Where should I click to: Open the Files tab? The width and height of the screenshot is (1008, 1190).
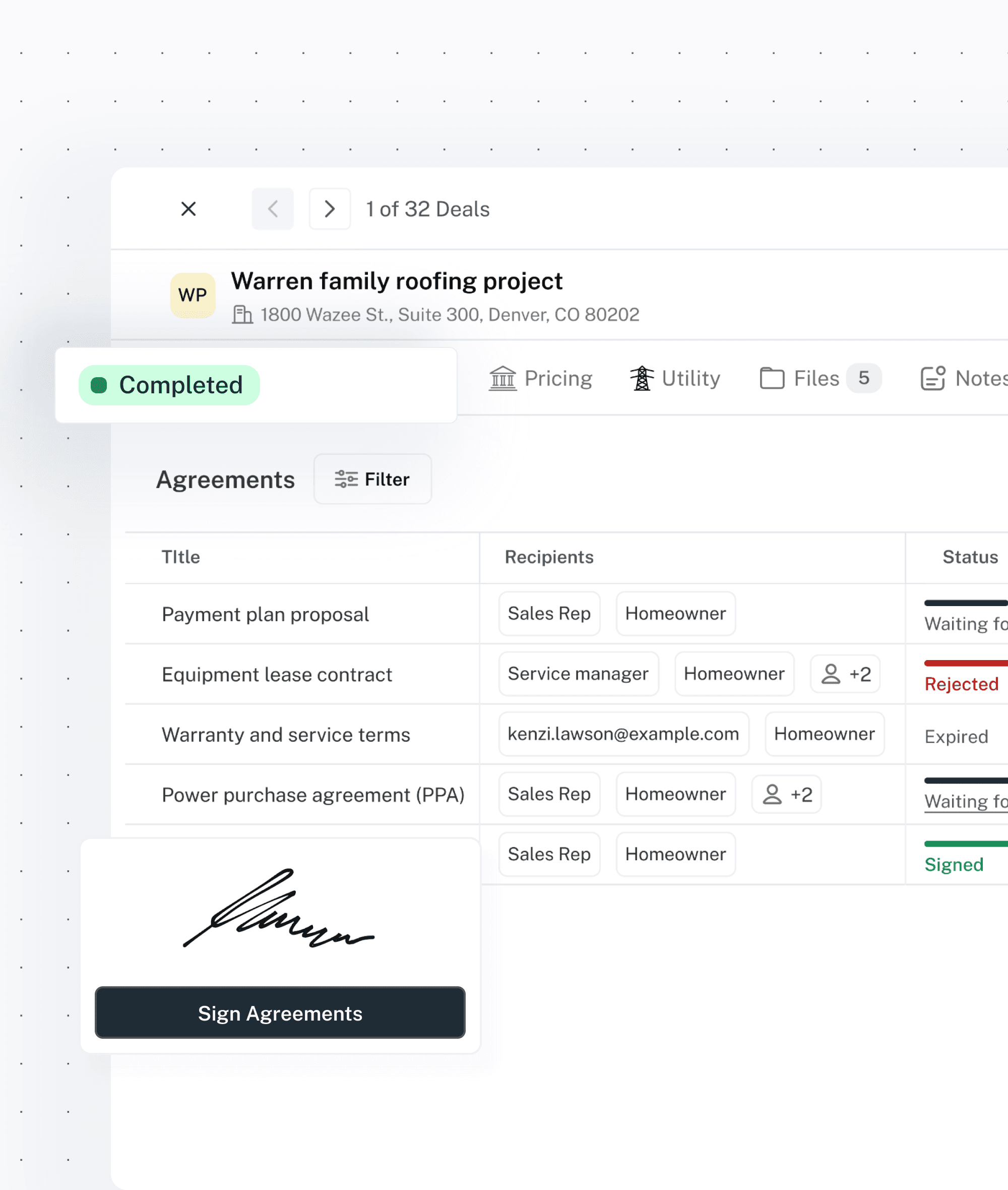800,378
